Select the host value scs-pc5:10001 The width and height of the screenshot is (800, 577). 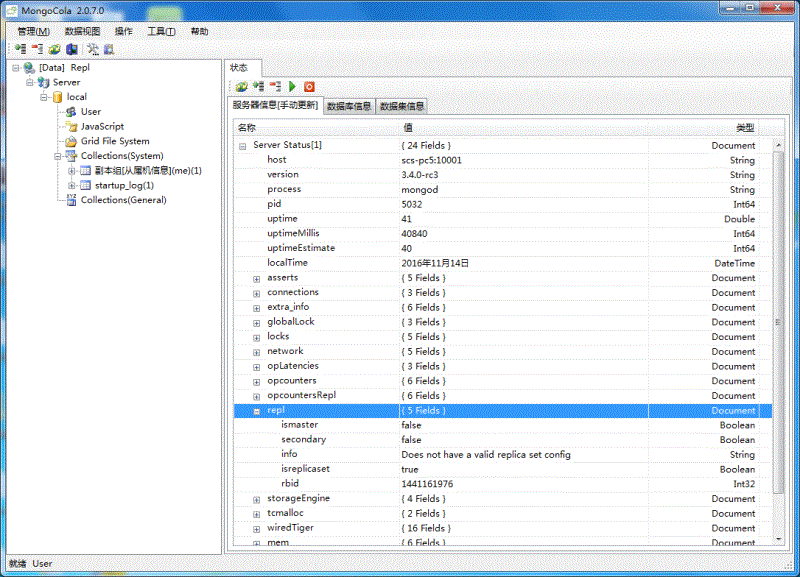pyautogui.click(x=431, y=160)
